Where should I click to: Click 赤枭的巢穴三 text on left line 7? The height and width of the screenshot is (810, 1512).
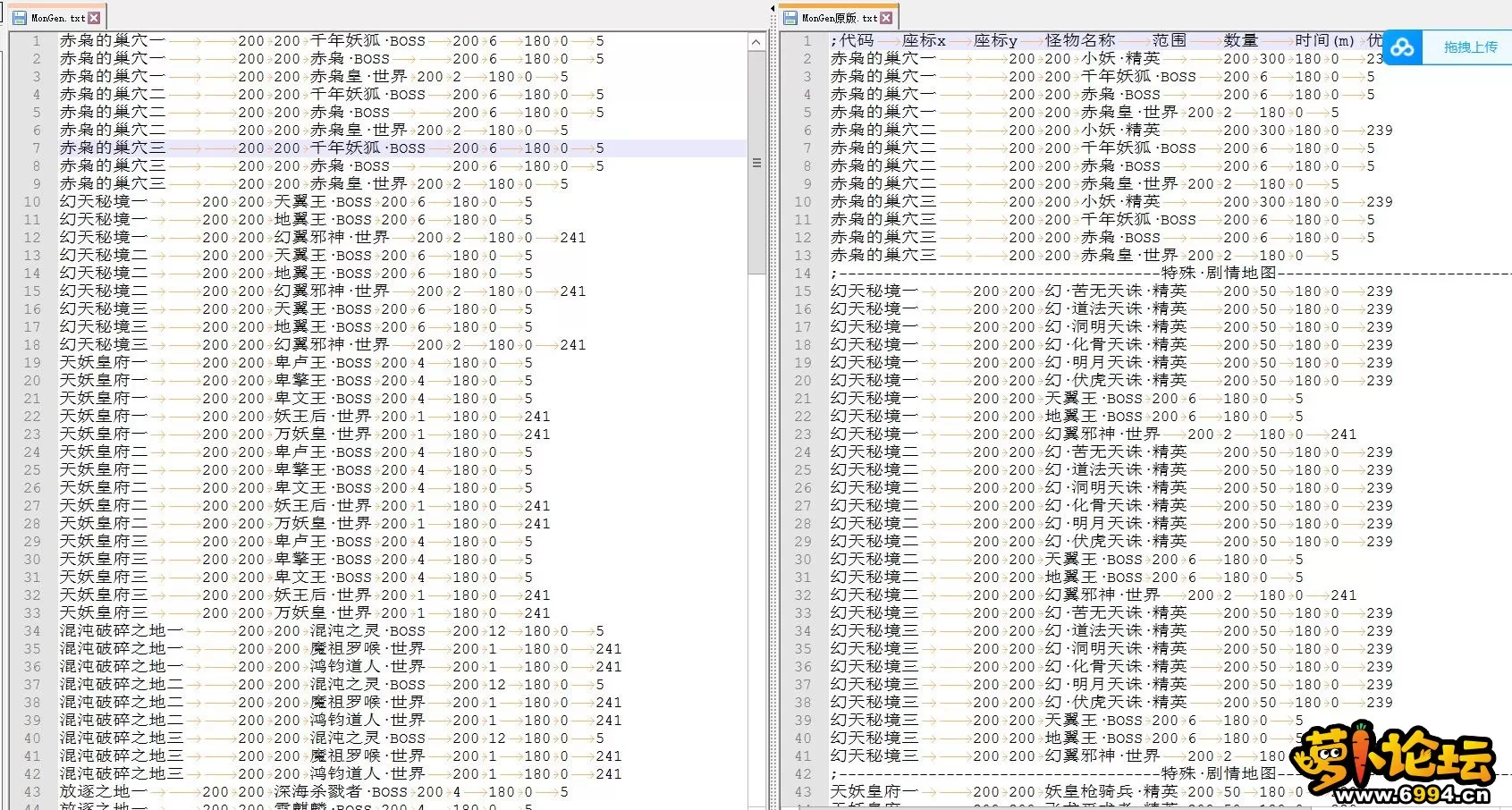point(113,148)
